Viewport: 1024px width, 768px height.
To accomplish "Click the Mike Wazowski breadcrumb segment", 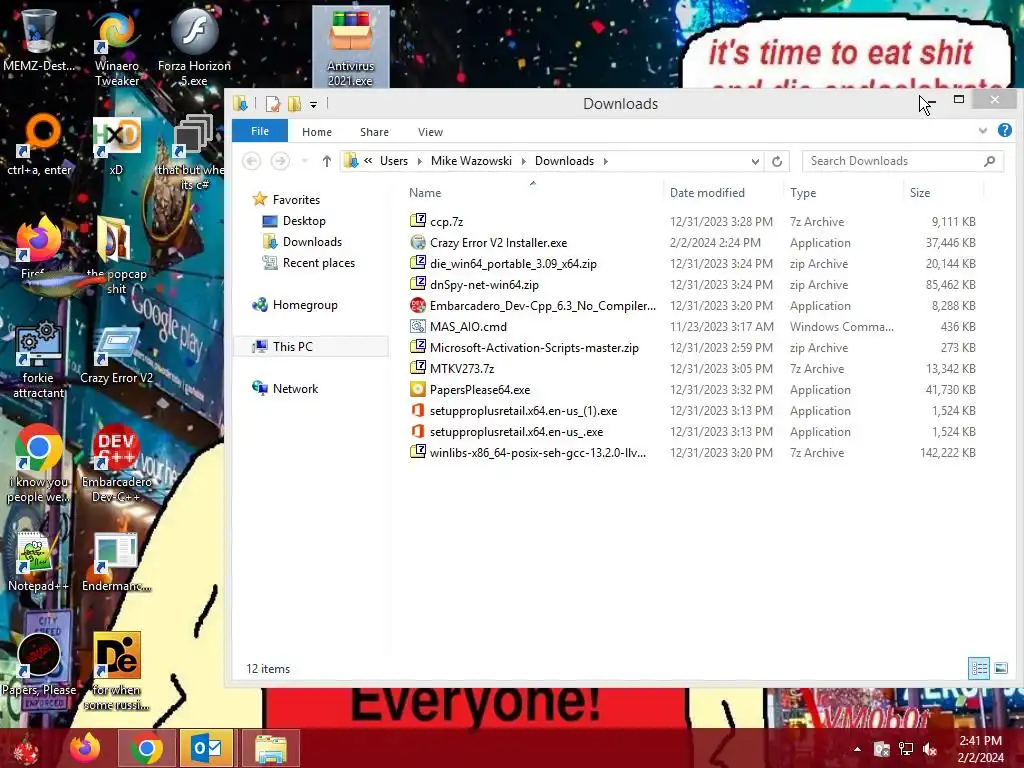I will click(472, 161).
